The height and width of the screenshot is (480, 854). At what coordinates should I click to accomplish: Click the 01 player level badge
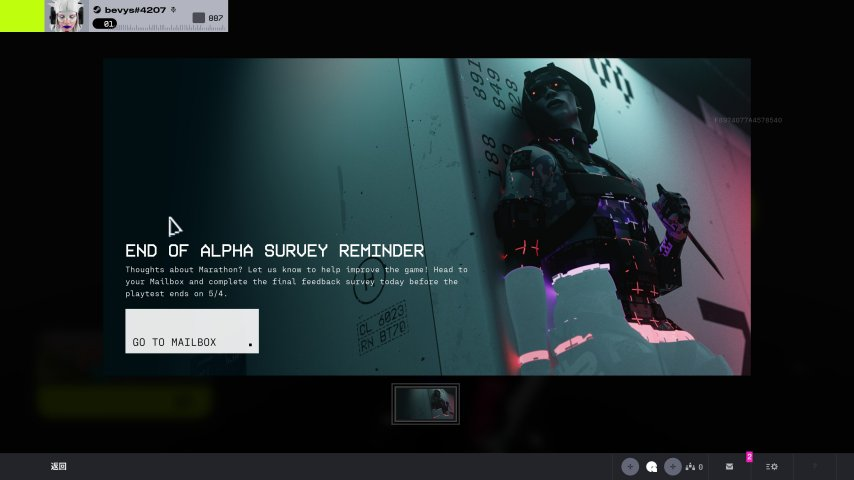[105, 23]
